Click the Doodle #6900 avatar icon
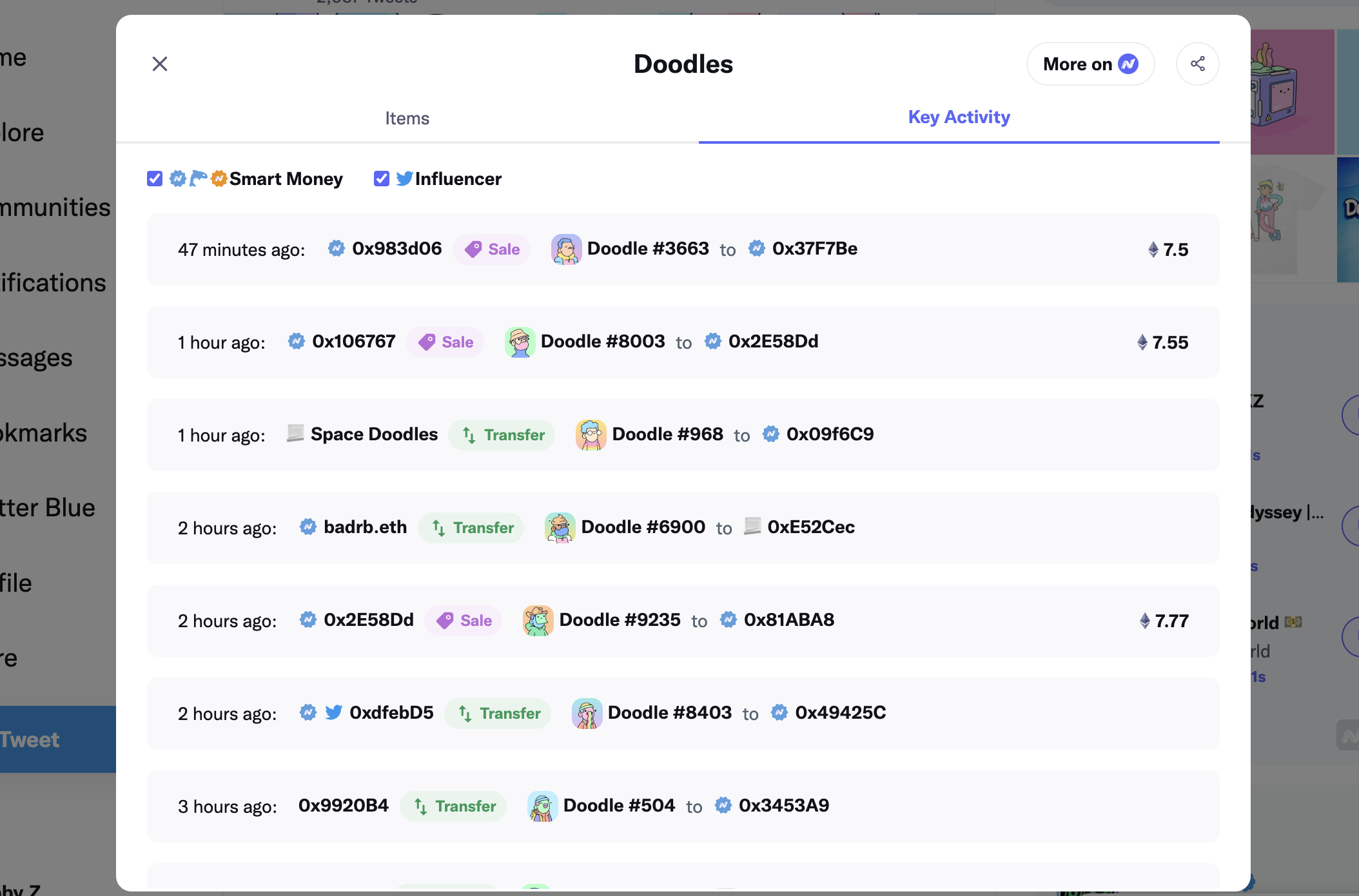The width and height of the screenshot is (1359, 896). click(x=560, y=528)
